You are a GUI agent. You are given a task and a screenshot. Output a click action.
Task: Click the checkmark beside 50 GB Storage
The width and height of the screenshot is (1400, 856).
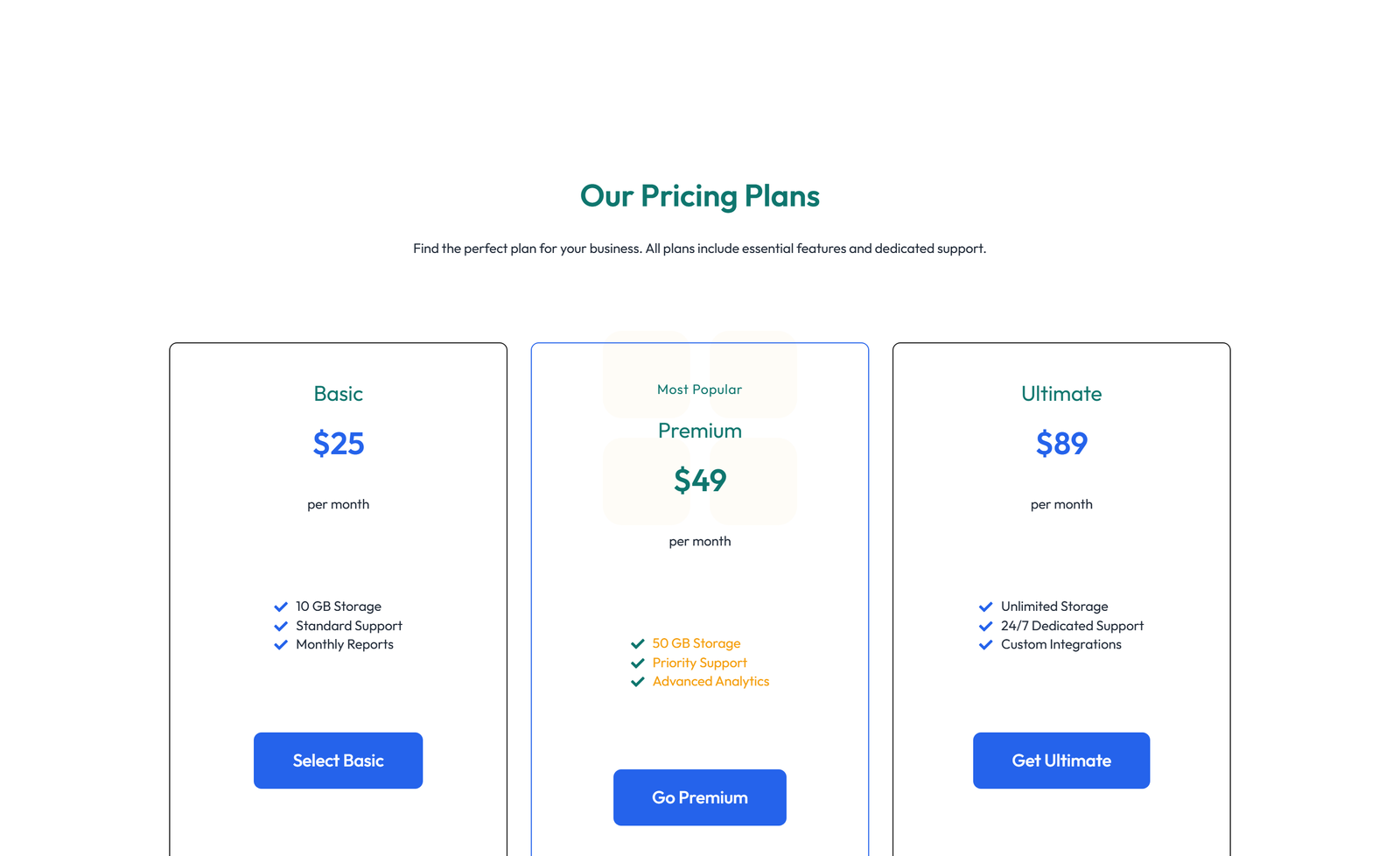click(638, 643)
